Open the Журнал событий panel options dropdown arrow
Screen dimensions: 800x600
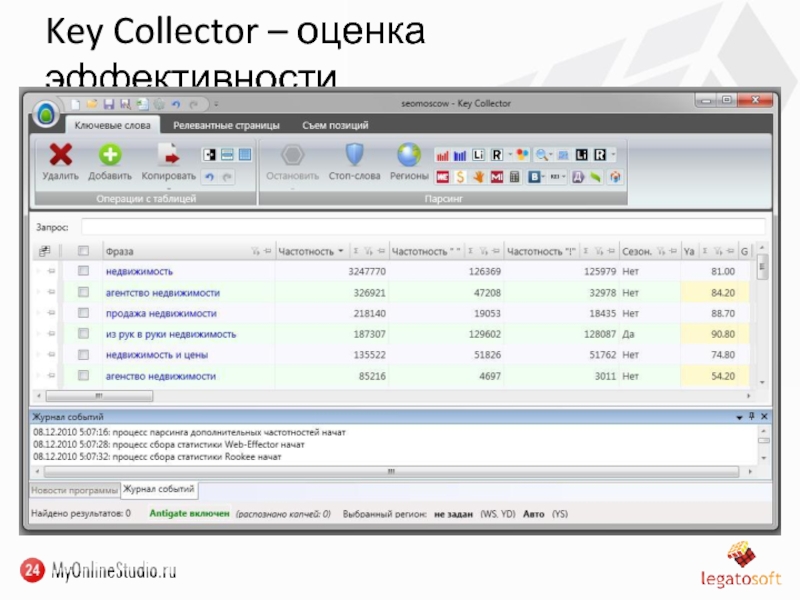tap(739, 417)
